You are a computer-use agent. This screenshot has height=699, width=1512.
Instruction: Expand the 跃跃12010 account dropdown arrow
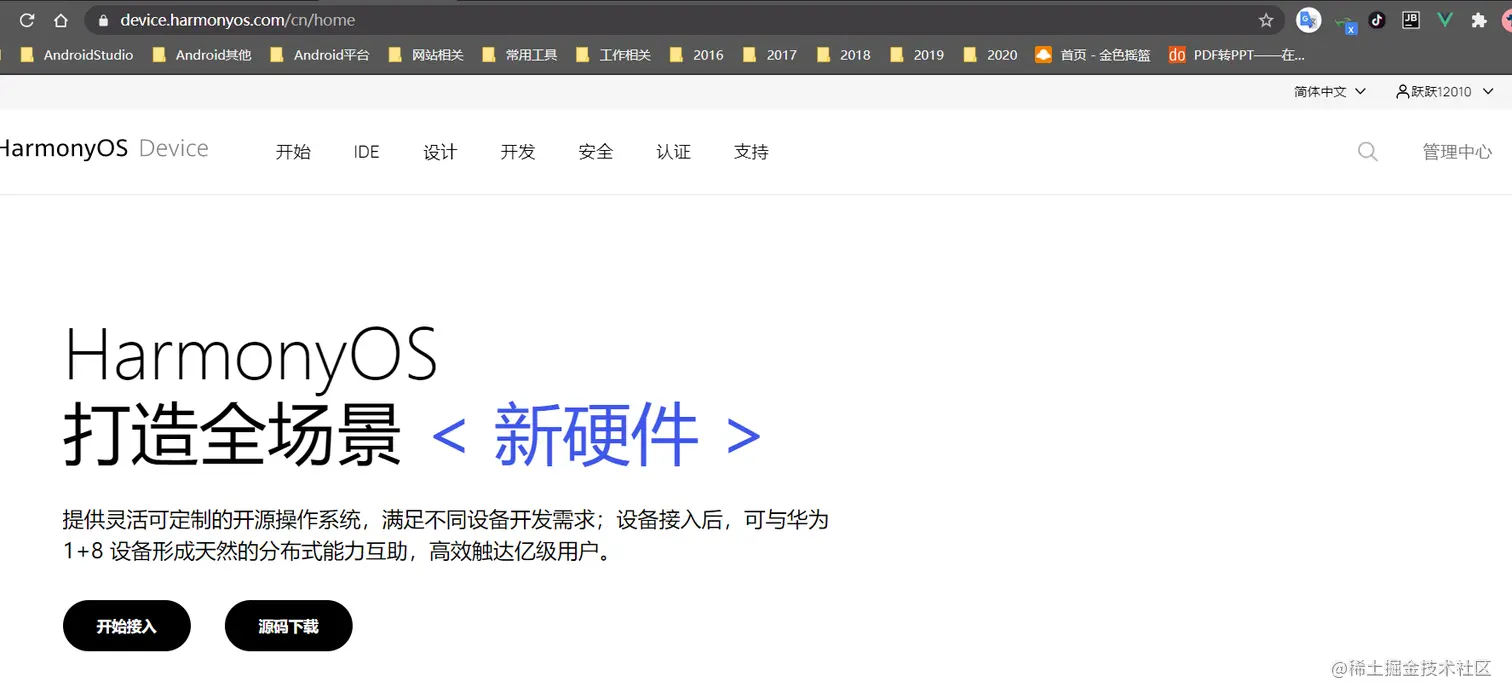pos(1488,91)
